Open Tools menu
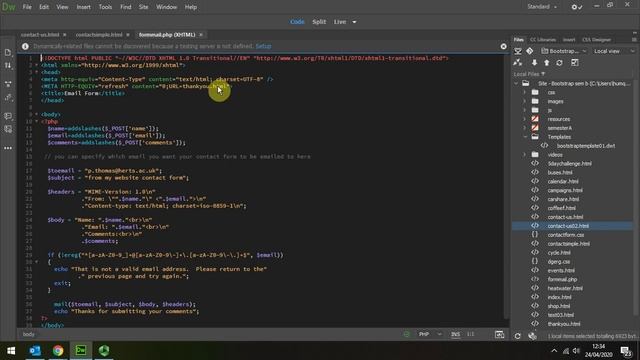This screenshot has height=360, width=640. click(105, 7)
